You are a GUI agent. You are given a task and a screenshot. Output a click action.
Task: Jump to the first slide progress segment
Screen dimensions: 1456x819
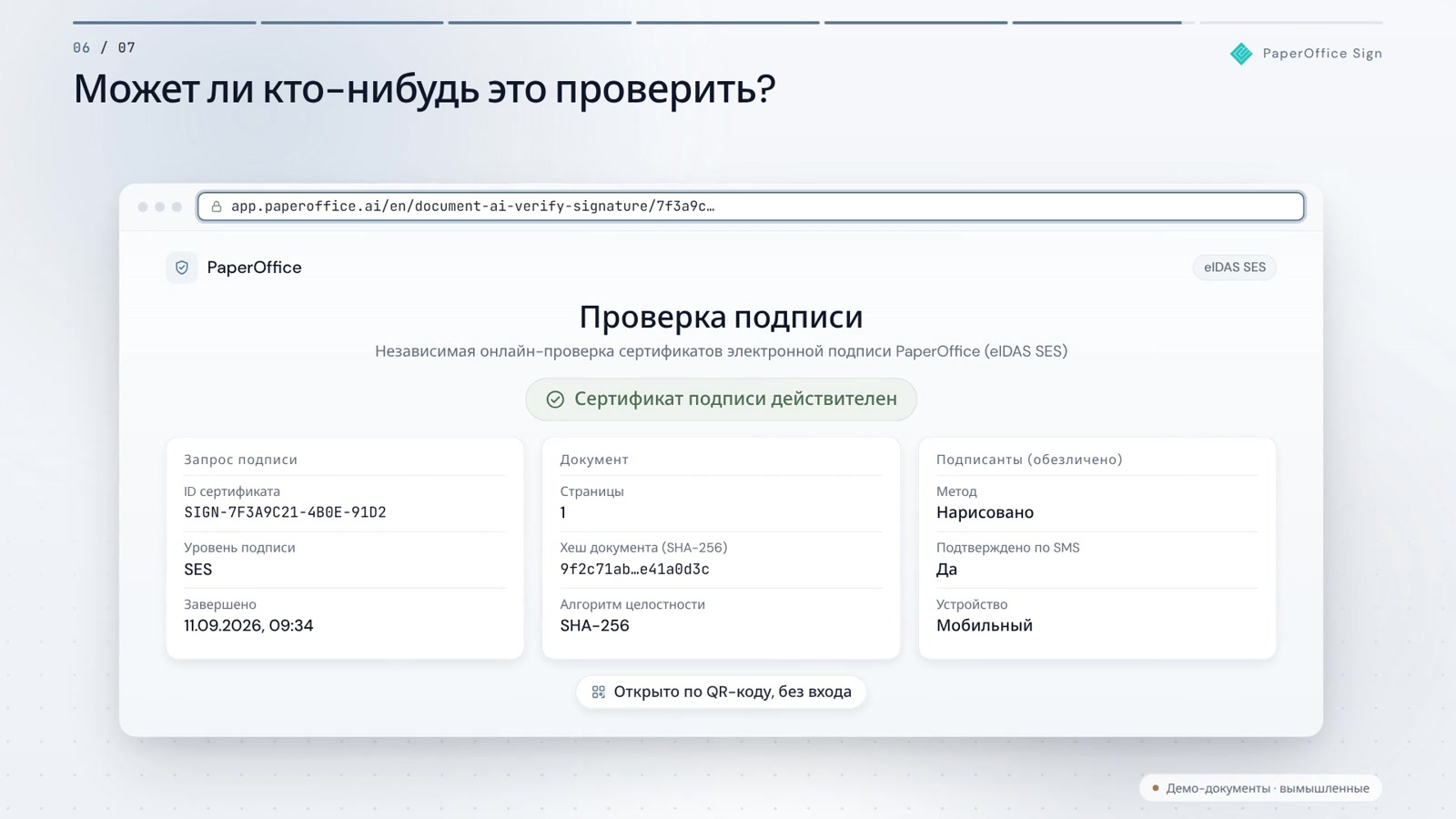tap(165, 23)
